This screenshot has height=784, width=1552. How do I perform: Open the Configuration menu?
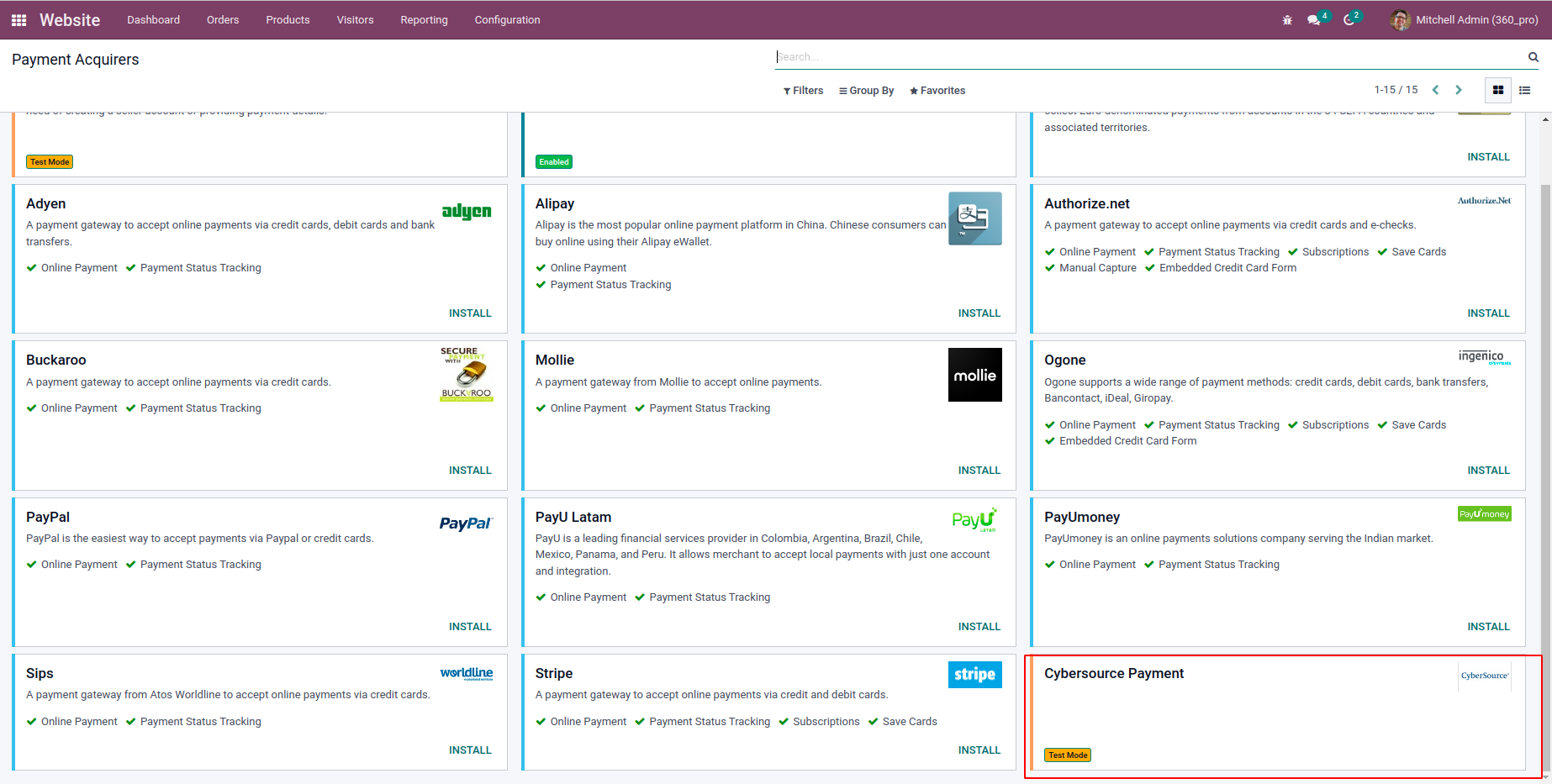click(x=508, y=20)
